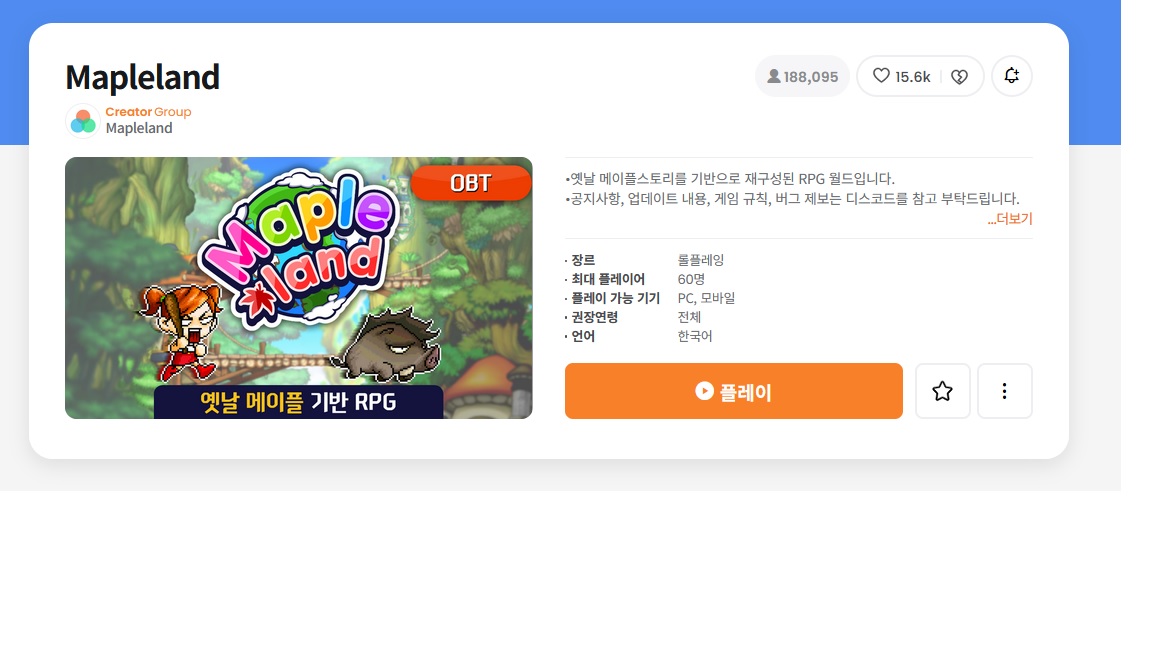1152x648 pixels.
Task: Click the 60명 max players value
Action: [x=691, y=279]
